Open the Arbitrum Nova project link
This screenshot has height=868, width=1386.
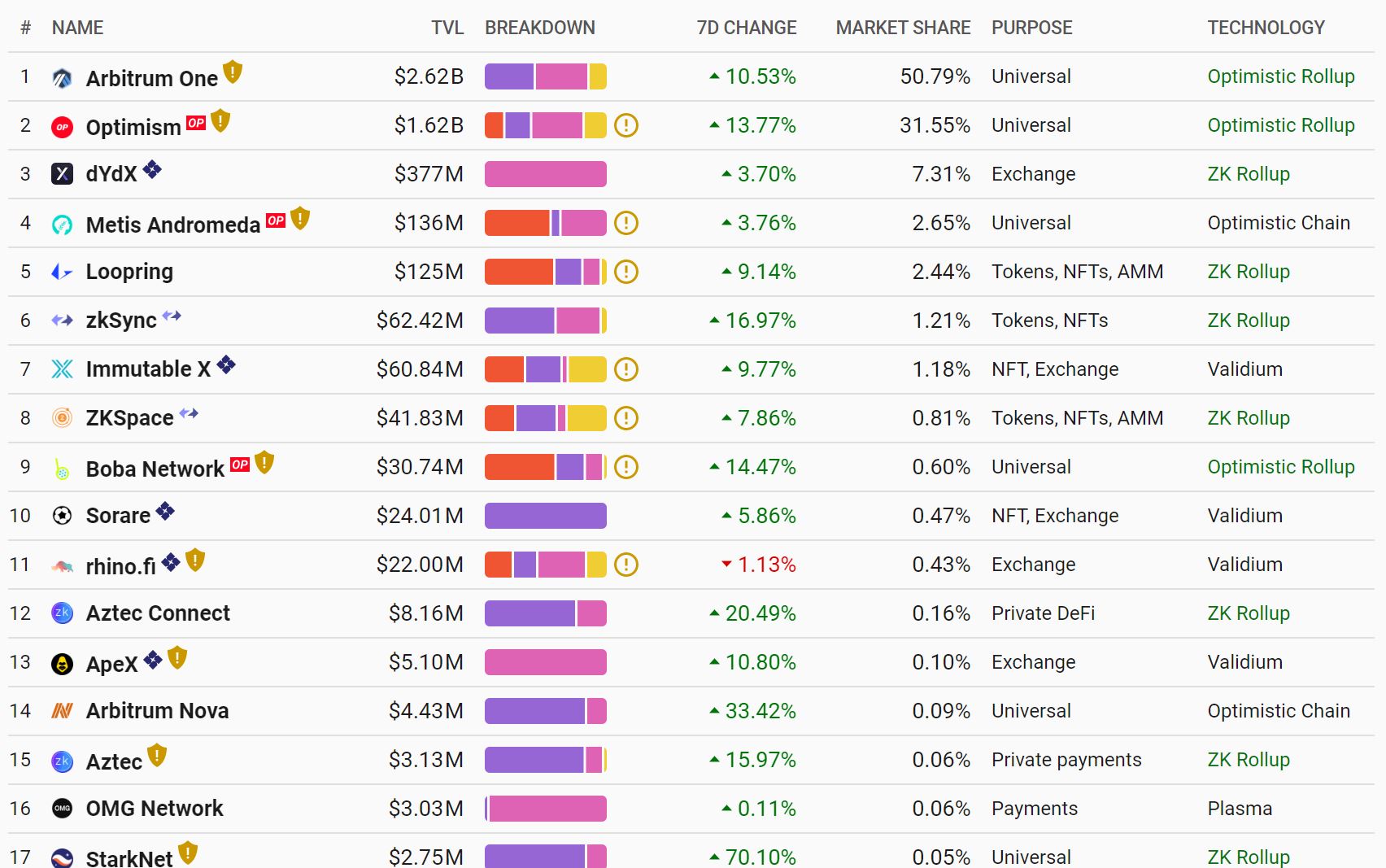(x=157, y=711)
